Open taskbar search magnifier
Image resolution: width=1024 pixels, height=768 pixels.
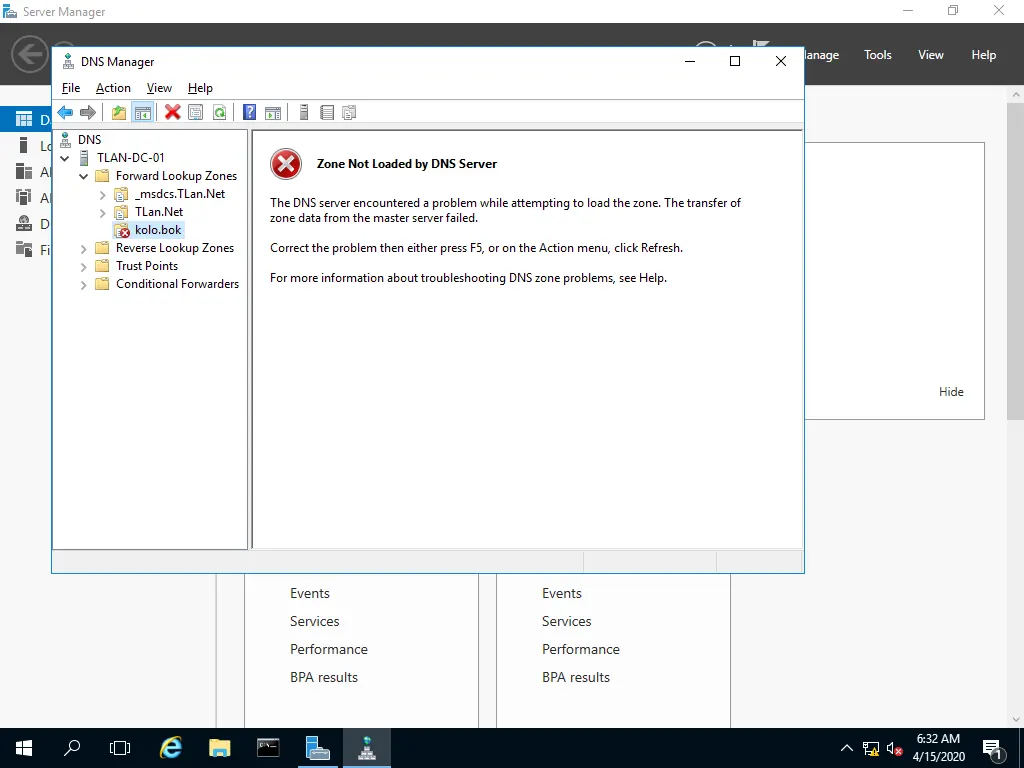point(72,748)
